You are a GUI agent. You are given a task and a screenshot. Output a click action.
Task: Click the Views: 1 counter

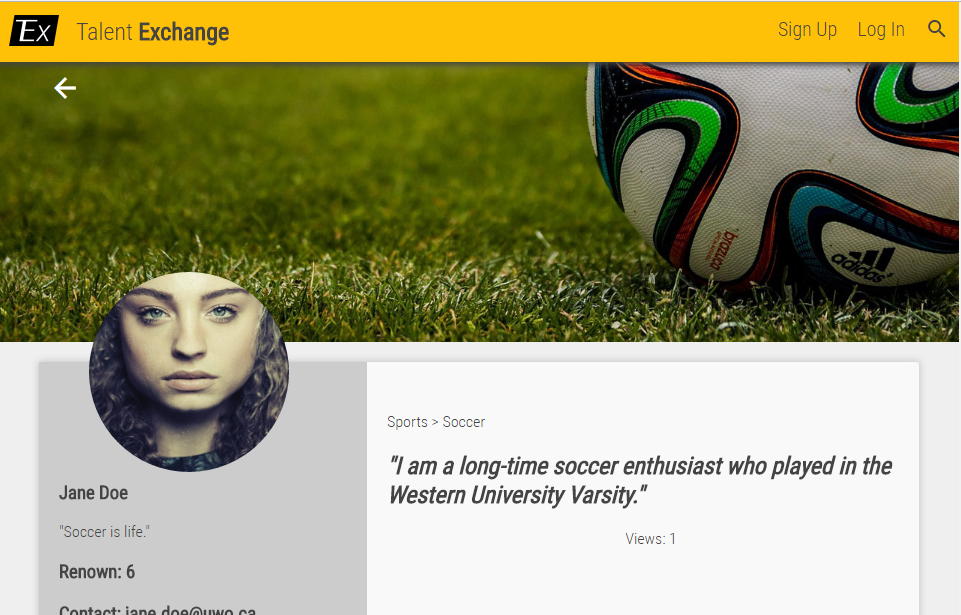click(650, 539)
